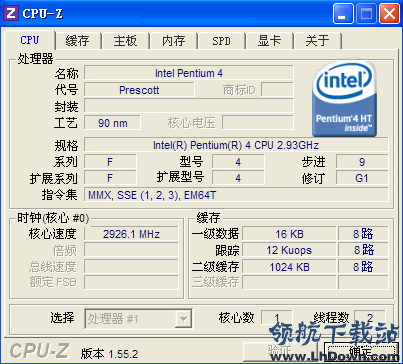Screen dimensions: 403x364
Task: Minimize the CPU-Z window
Action: (x=343, y=14)
